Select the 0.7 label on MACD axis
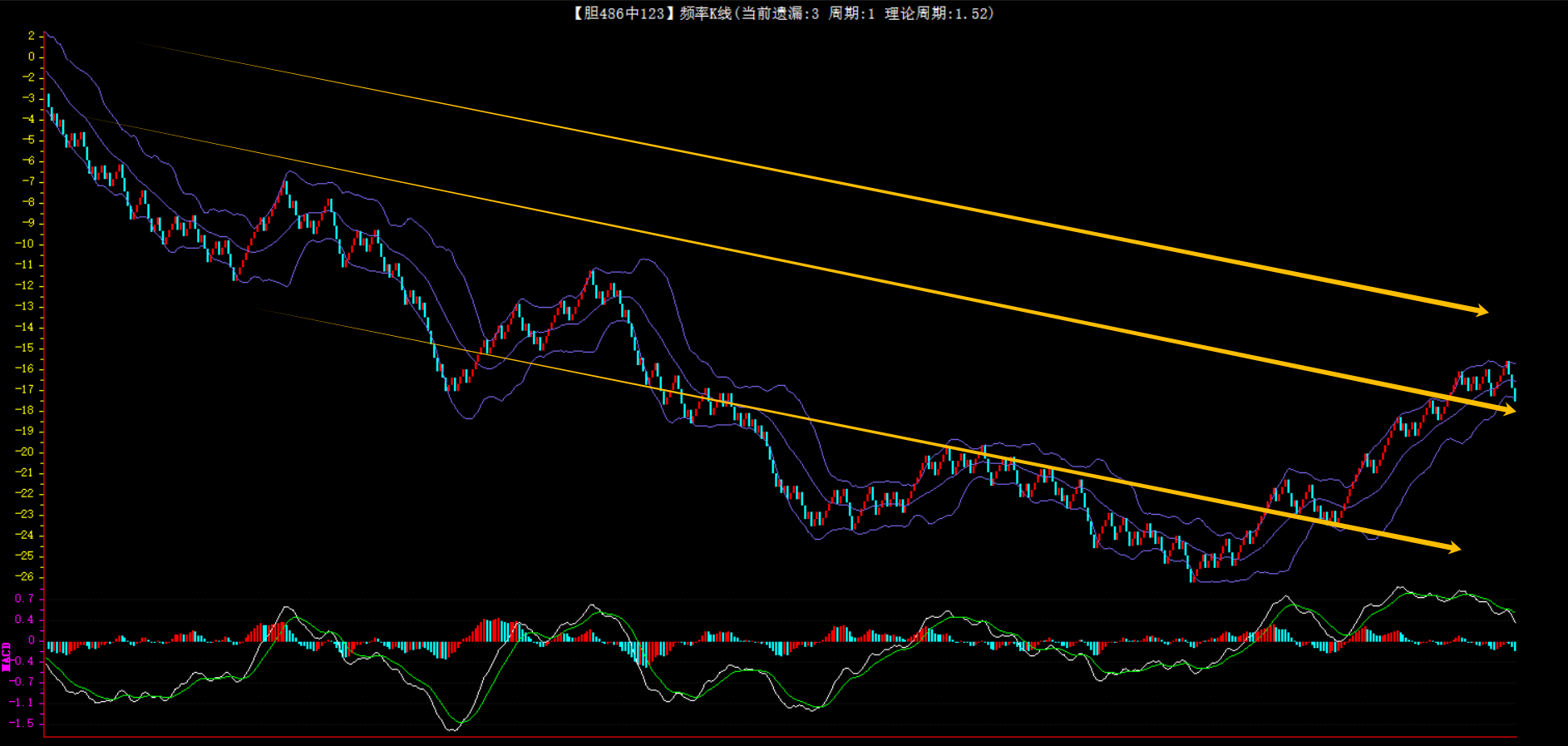The height and width of the screenshot is (746, 1568). 24,598
